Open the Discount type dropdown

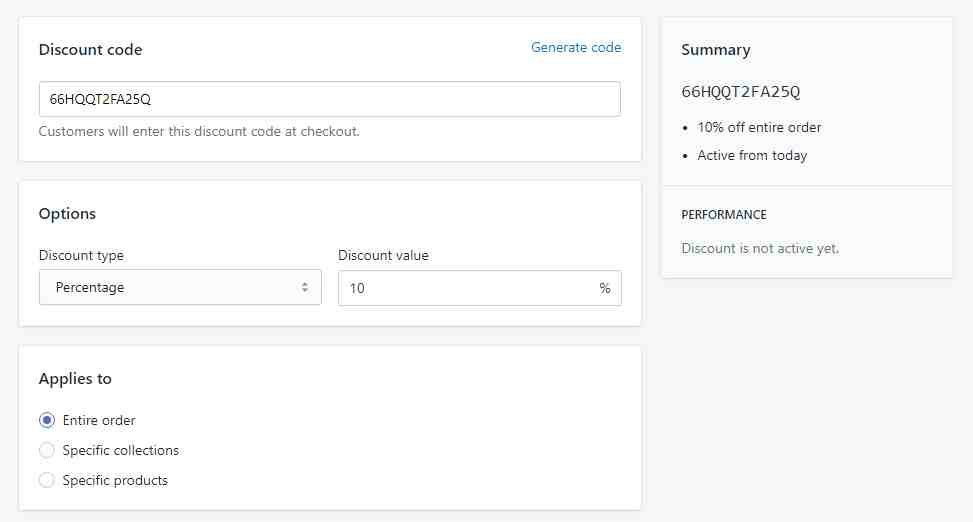180,288
